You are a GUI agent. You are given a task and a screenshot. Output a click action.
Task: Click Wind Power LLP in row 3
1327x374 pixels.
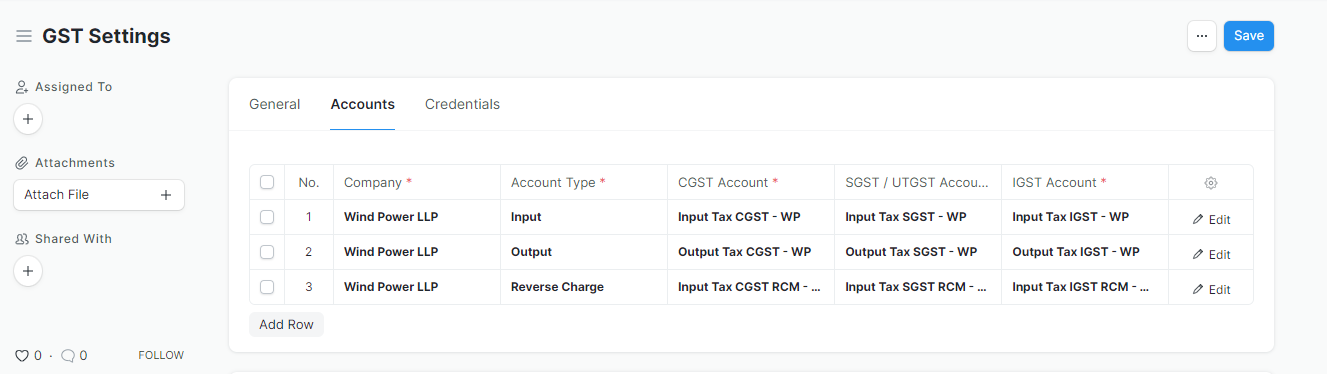point(417,287)
